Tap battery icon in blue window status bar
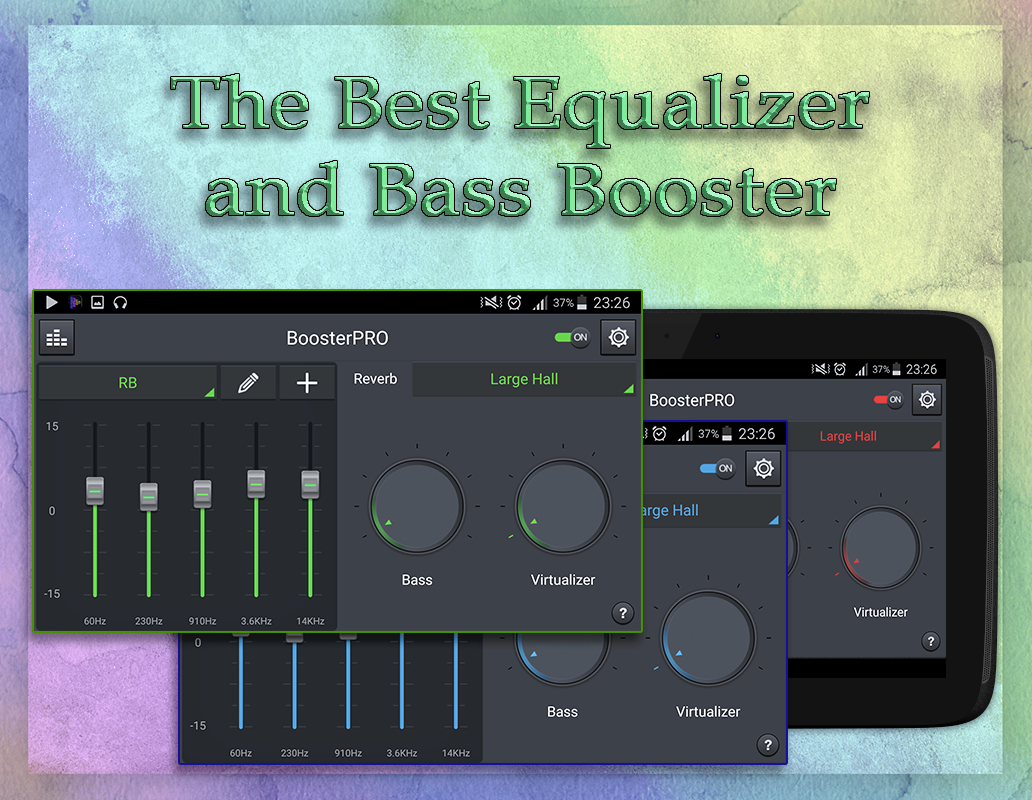 pos(727,434)
